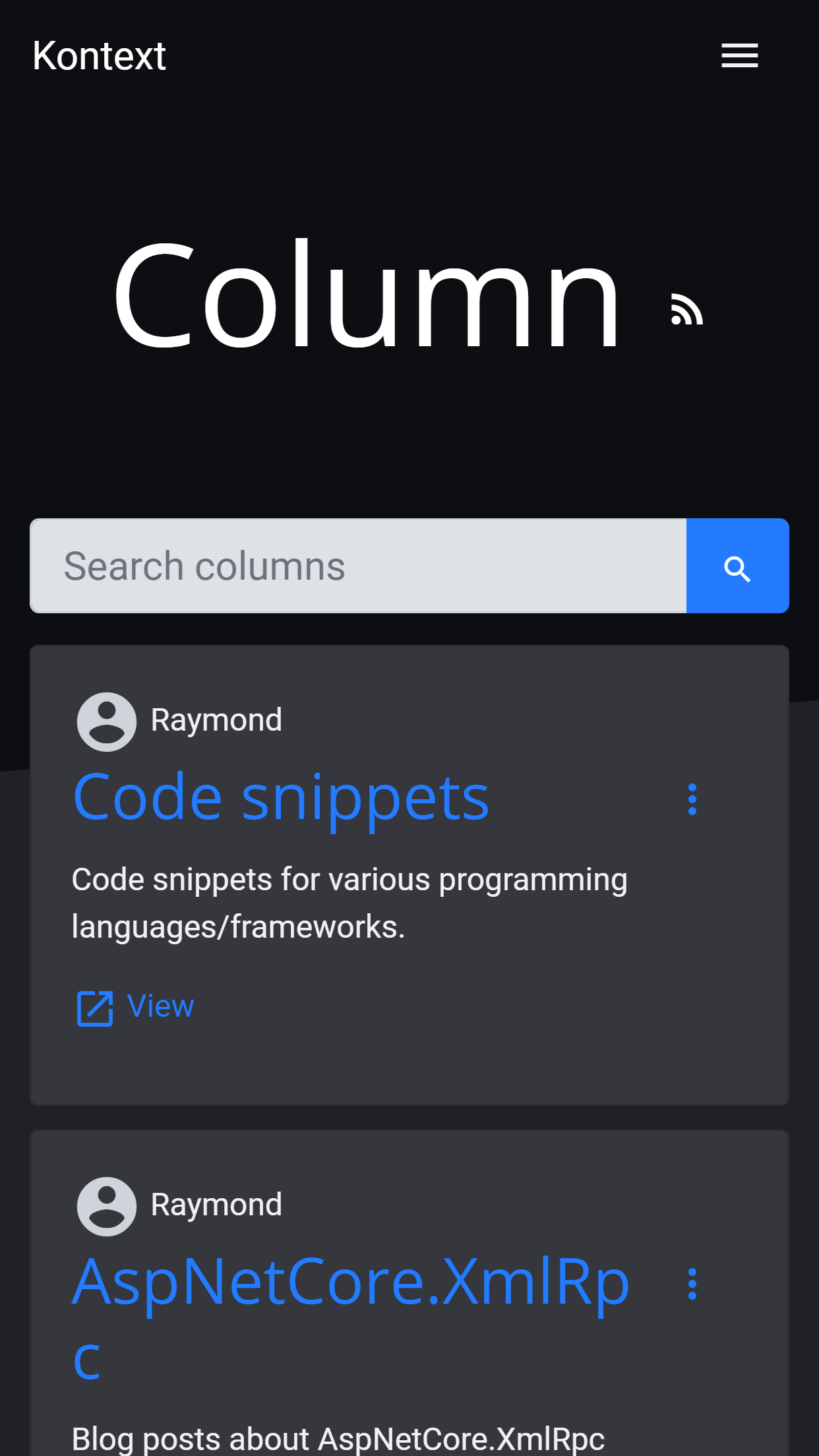Open the three-dot menu for Code snippets
The height and width of the screenshot is (1456, 819).
pyautogui.click(x=692, y=799)
